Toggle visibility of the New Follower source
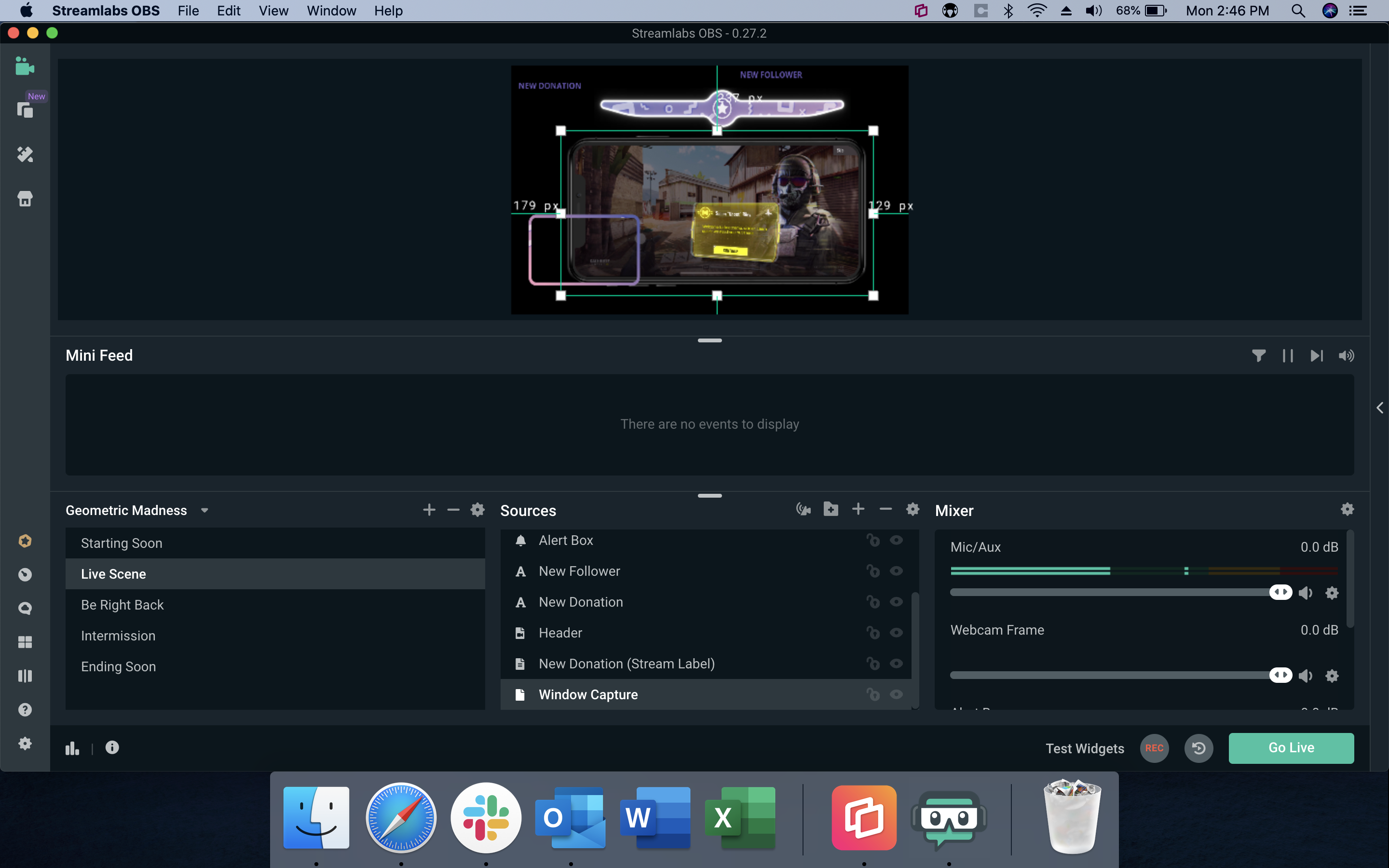This screenshot has height=868, width=1389. 897,570
